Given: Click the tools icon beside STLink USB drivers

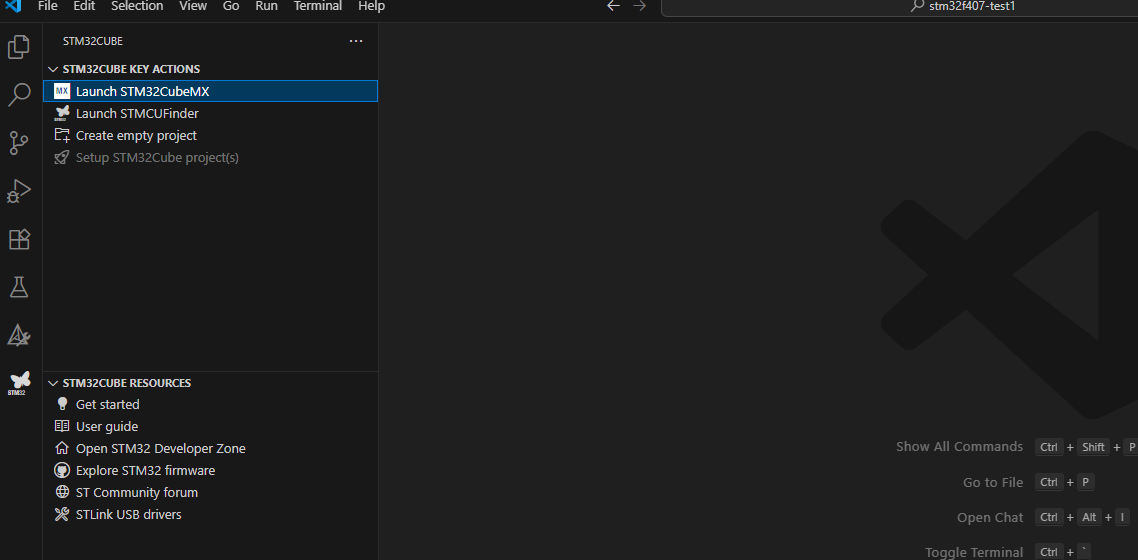Looking at the screenshot, I should point(62,514).
